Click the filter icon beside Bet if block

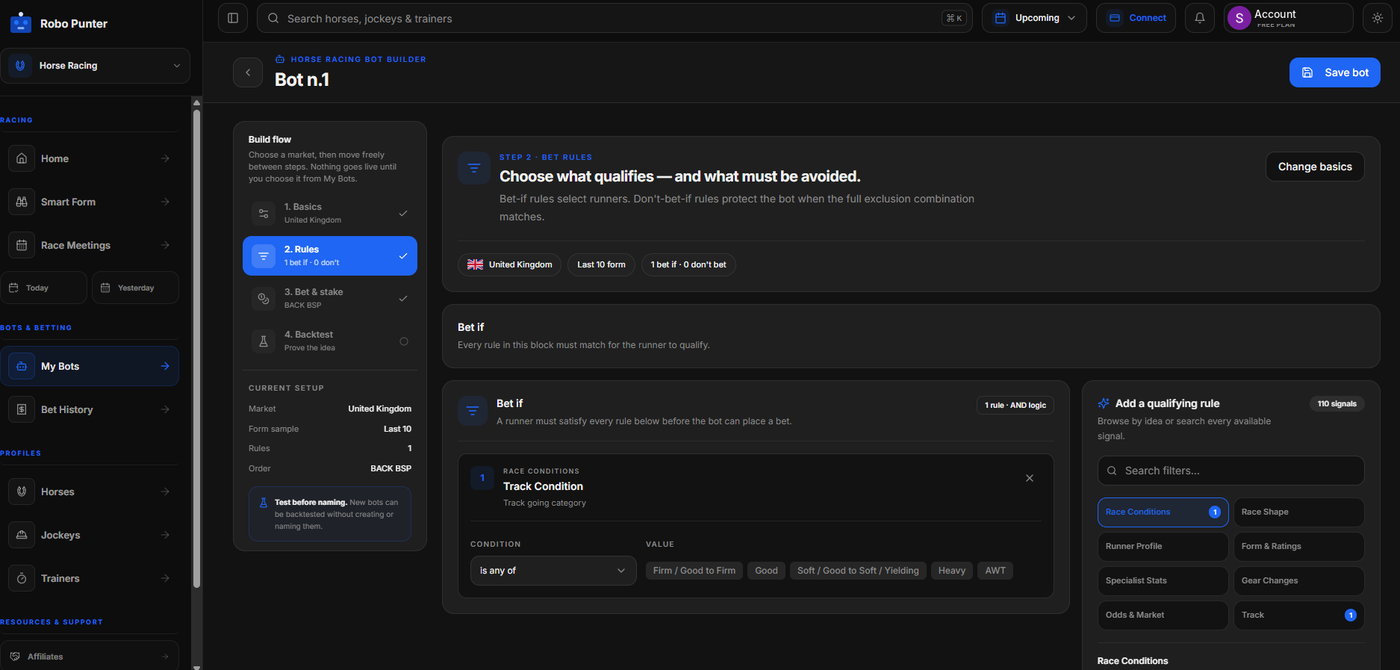pyautogui.click(x=474, y=411)
